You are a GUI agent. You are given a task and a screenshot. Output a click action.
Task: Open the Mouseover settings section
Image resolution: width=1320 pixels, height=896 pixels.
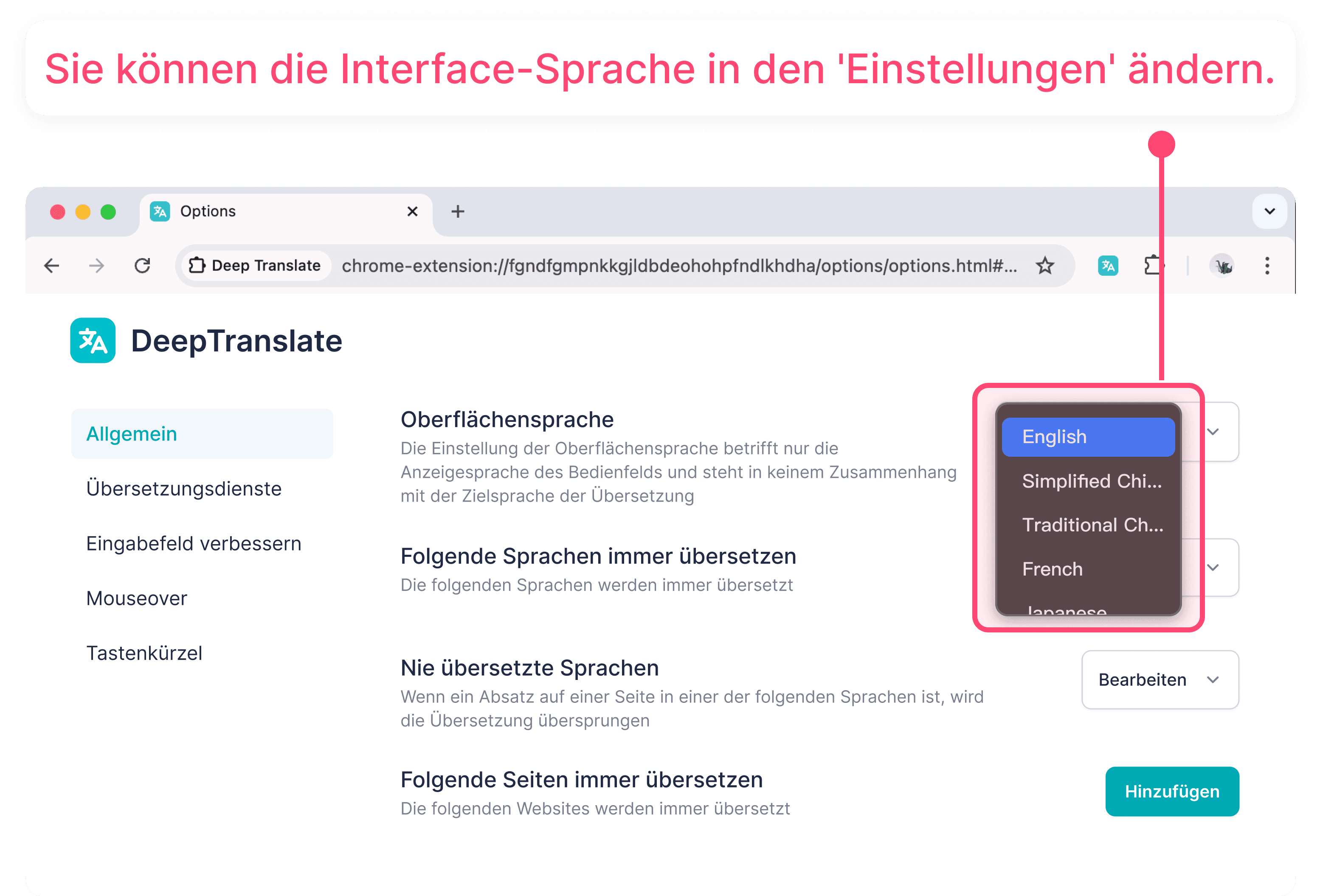pos(137,598)
